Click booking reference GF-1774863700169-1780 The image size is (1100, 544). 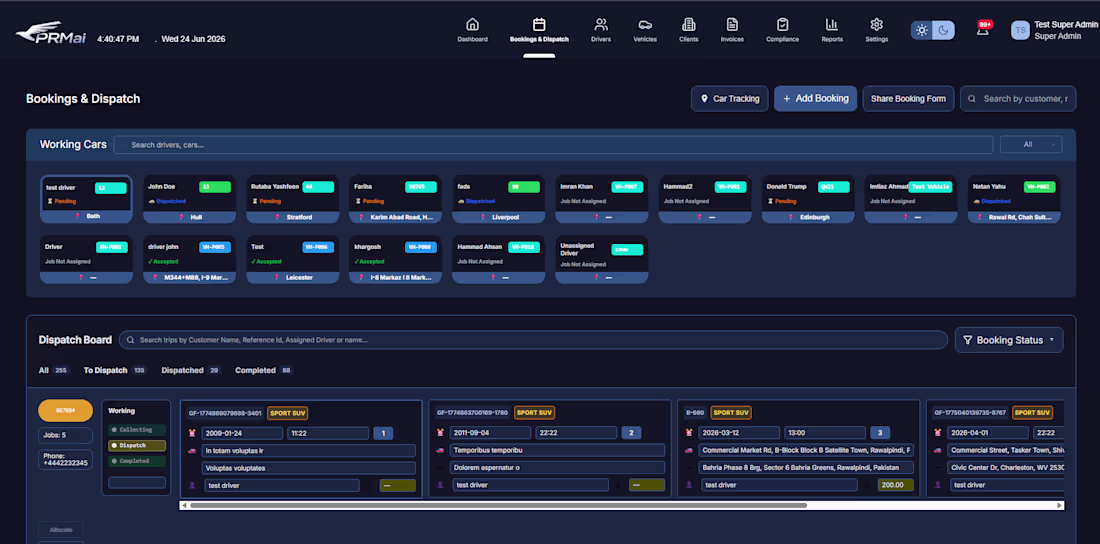(472, 413)
